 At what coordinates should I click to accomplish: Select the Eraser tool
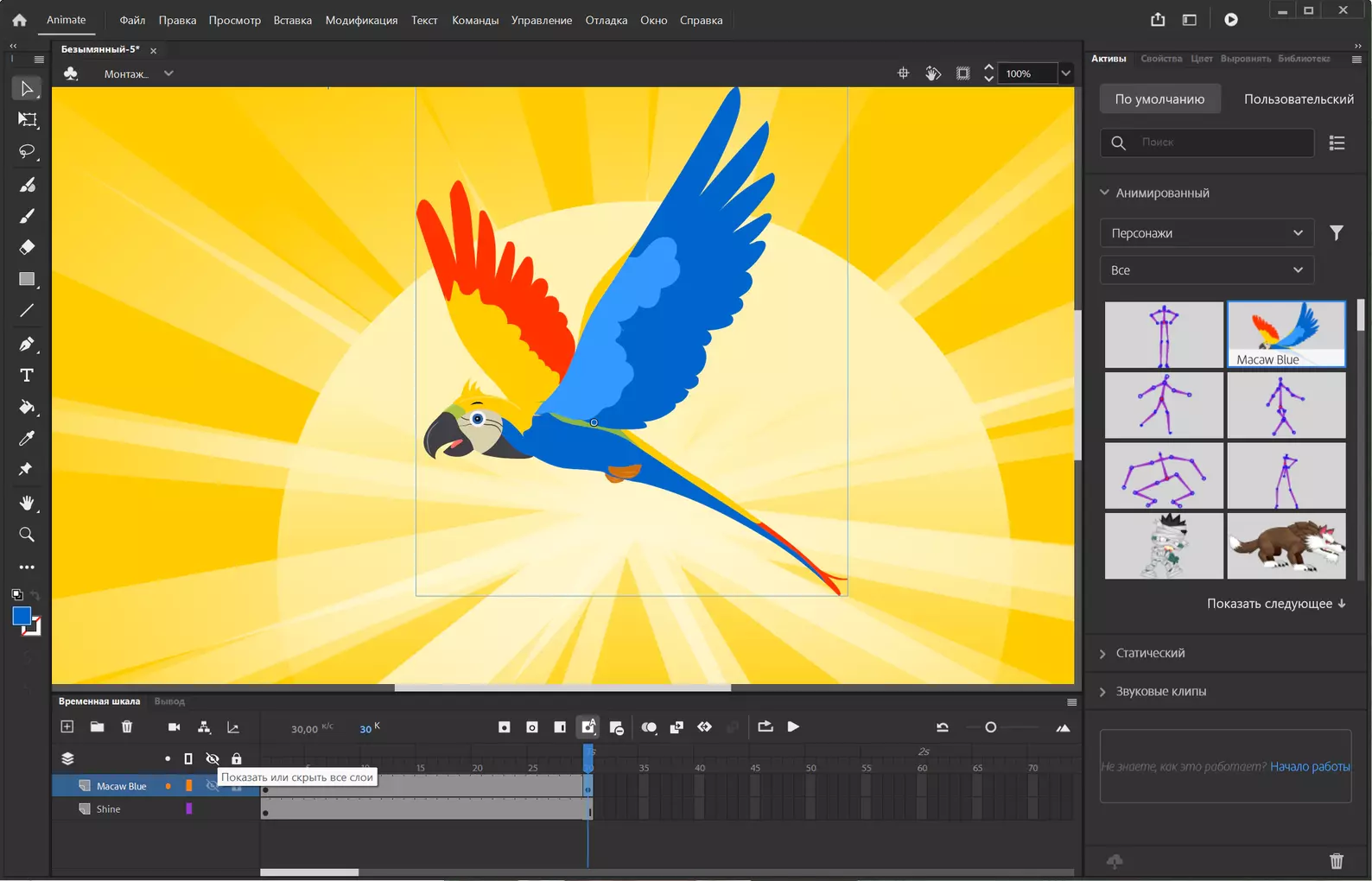pyautogui.click(x=27, y=247)
